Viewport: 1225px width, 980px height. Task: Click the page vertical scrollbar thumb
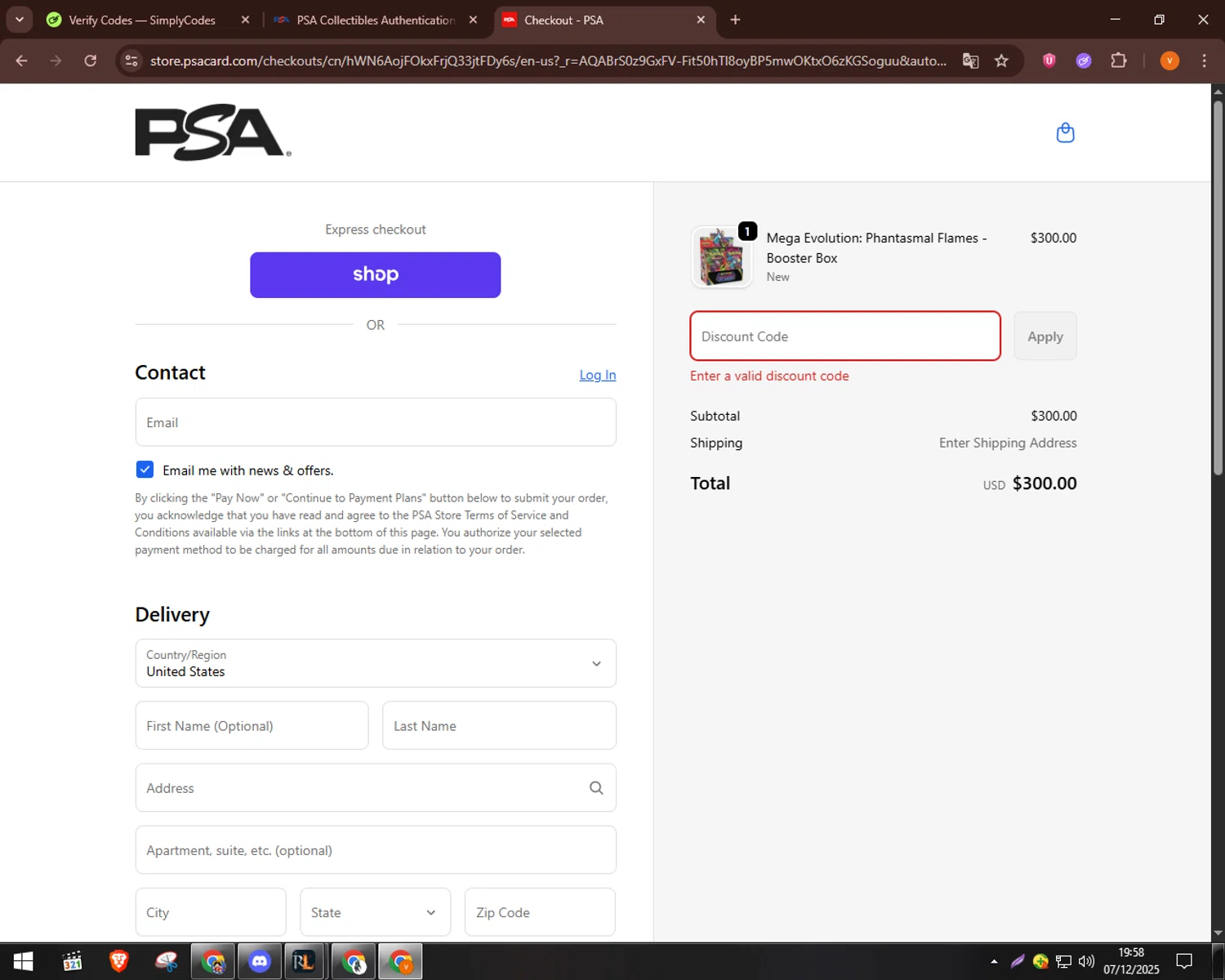(1218, 286)
